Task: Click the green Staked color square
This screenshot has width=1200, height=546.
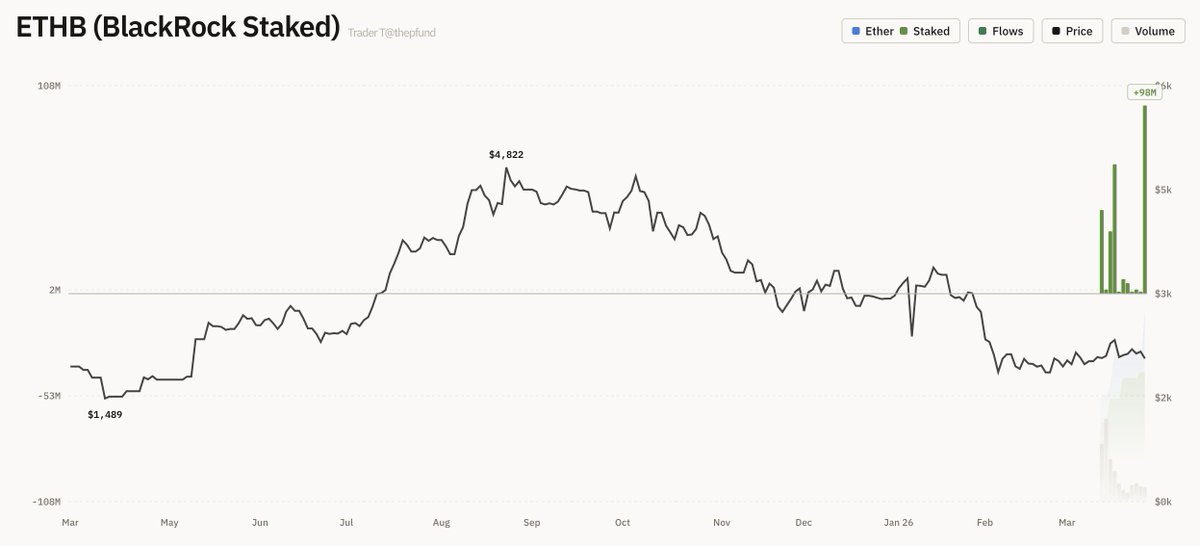Action: click(904, 31)
